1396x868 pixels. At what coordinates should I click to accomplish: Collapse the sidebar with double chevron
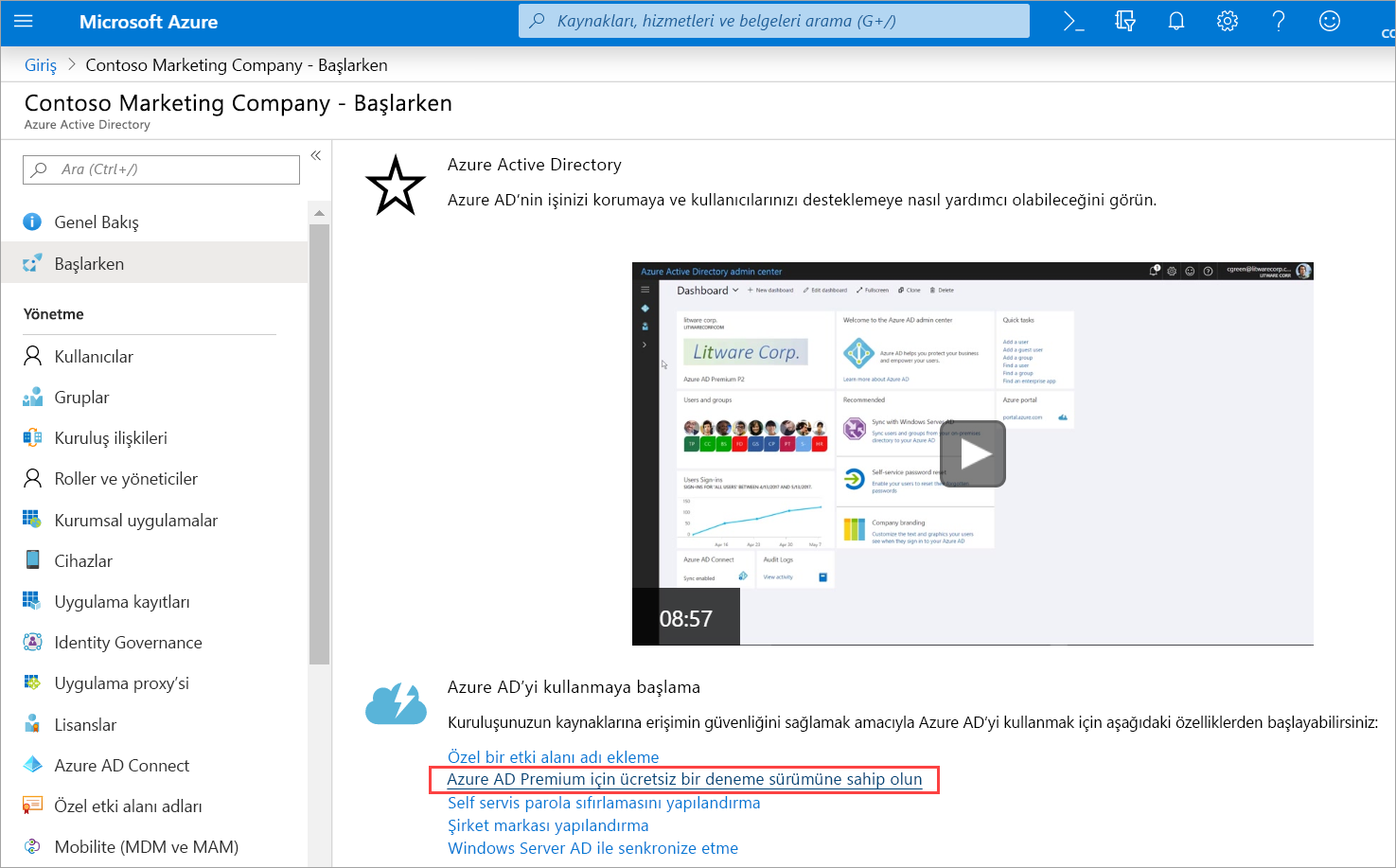pos(316,155)
